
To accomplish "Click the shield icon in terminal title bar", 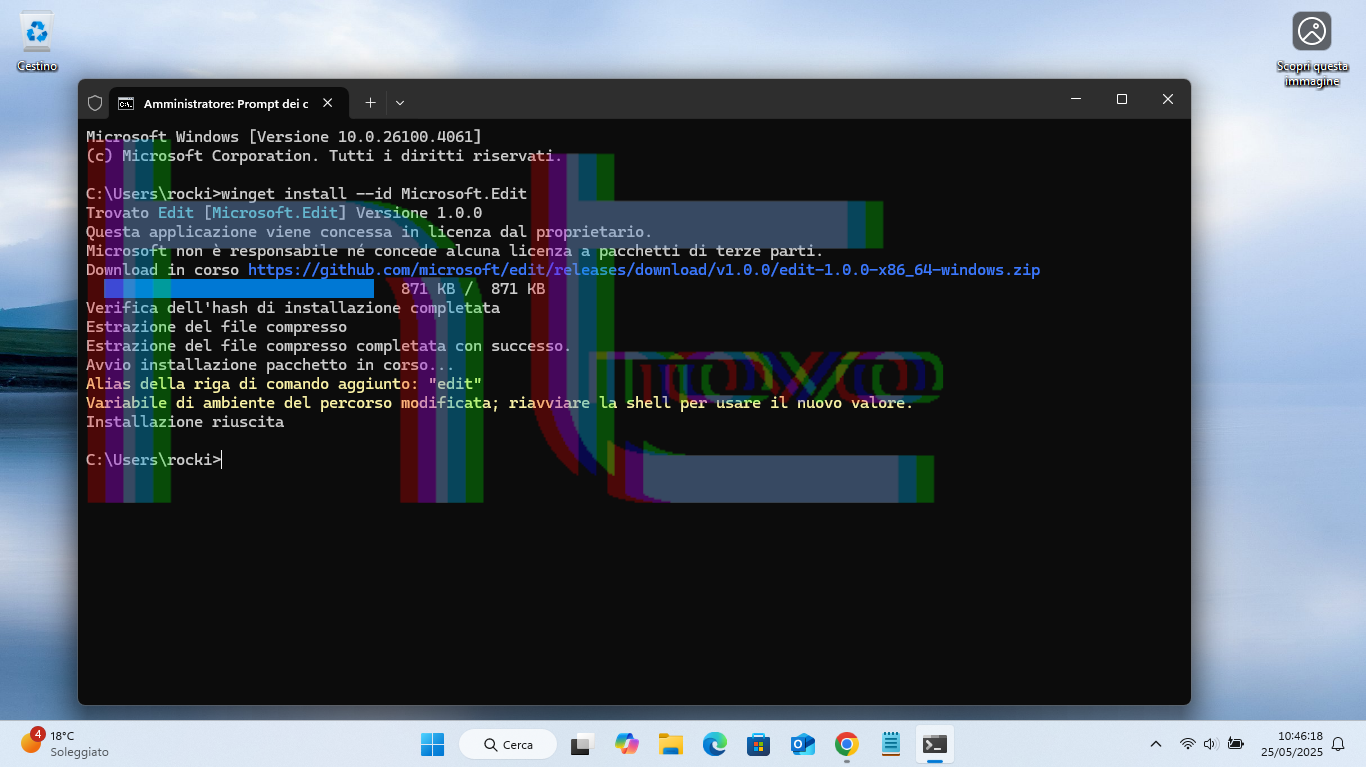I will pyautogui.click(x=95, y=102).
